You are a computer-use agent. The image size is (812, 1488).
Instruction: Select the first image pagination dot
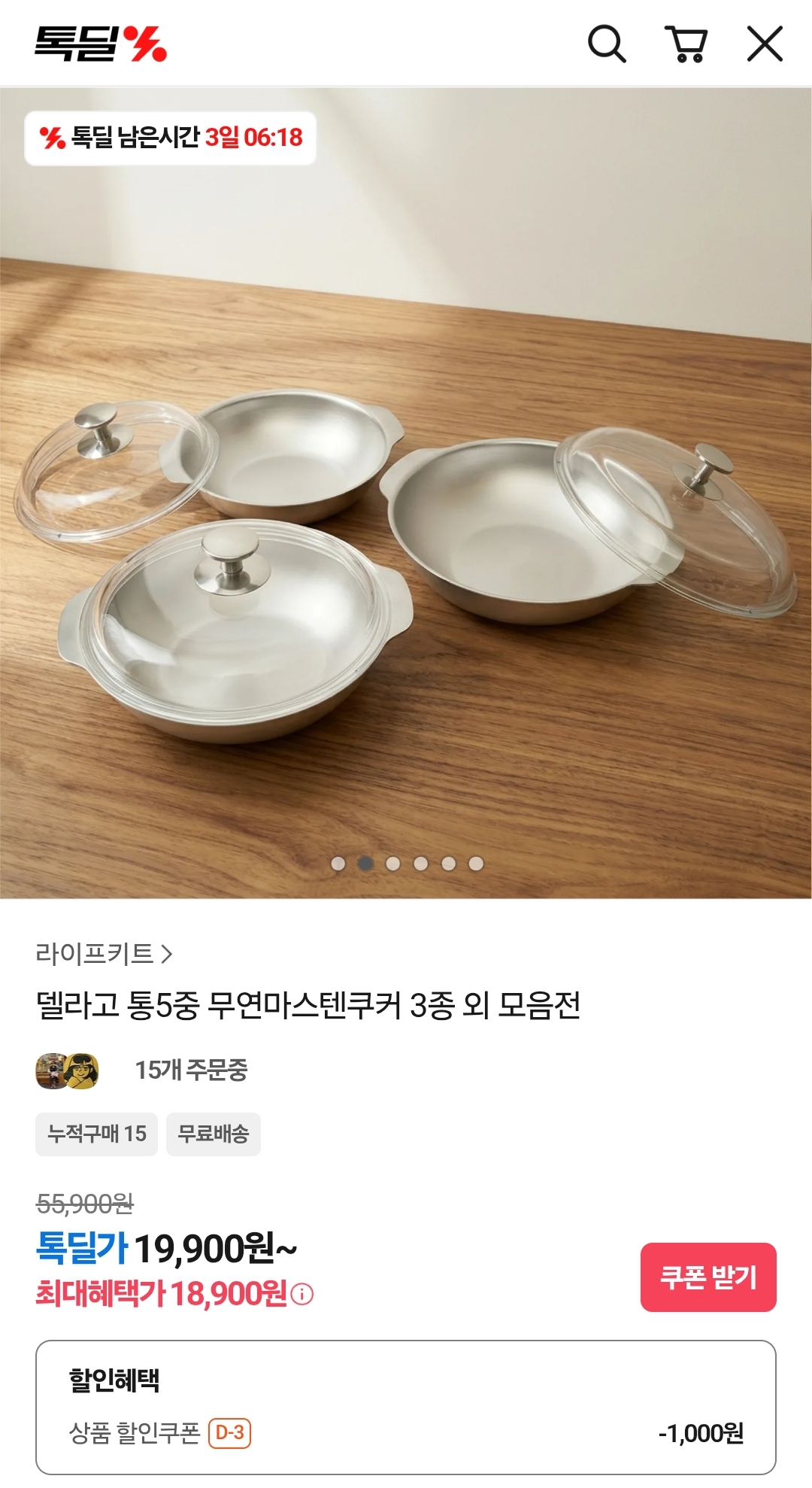click(x=338, y=864)
